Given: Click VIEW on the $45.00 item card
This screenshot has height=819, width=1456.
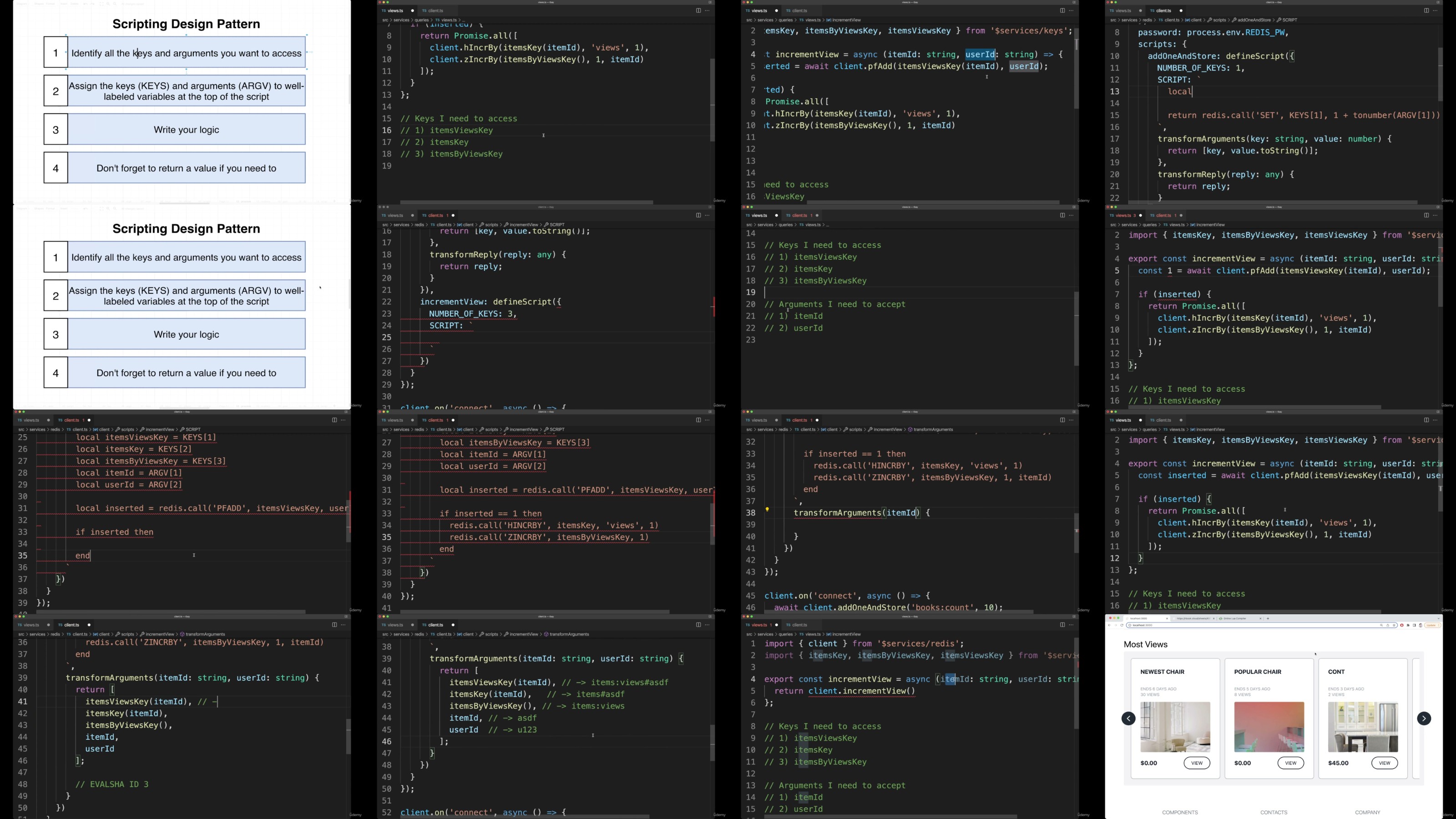Looking at the screenshot, I should pos(1384,763).
